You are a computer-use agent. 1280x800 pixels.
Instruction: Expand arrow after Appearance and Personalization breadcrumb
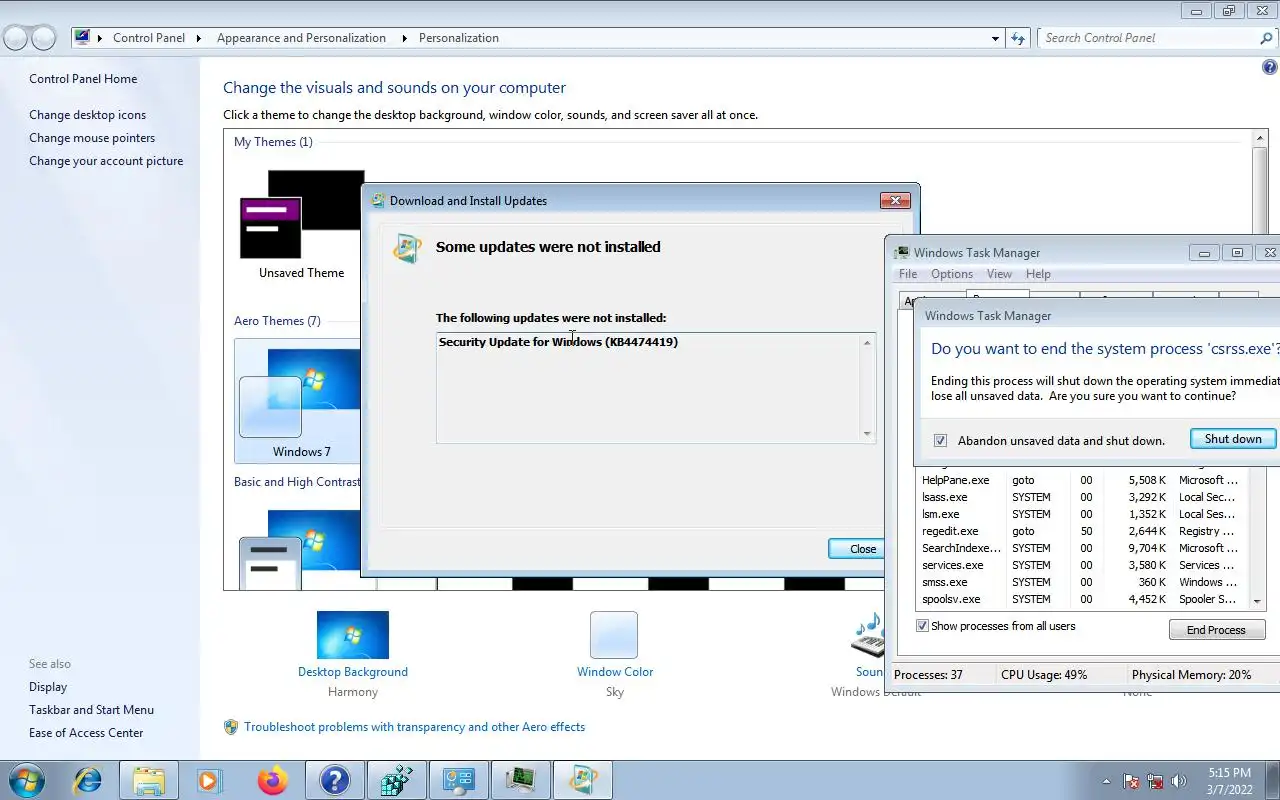(405, 38)
